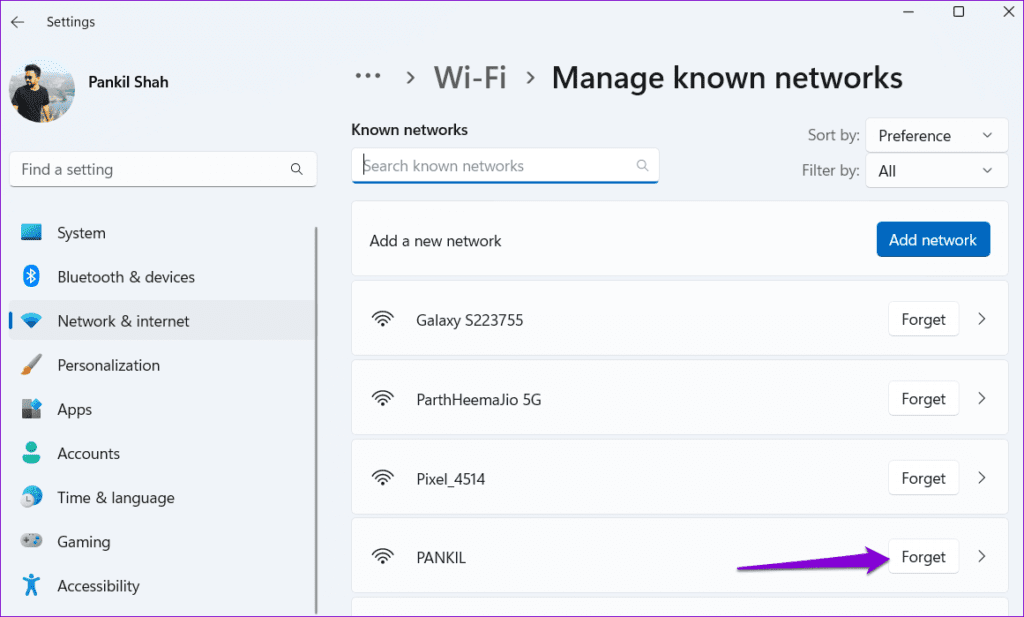Forget the Pixel_4514 network

pos(923,478)
